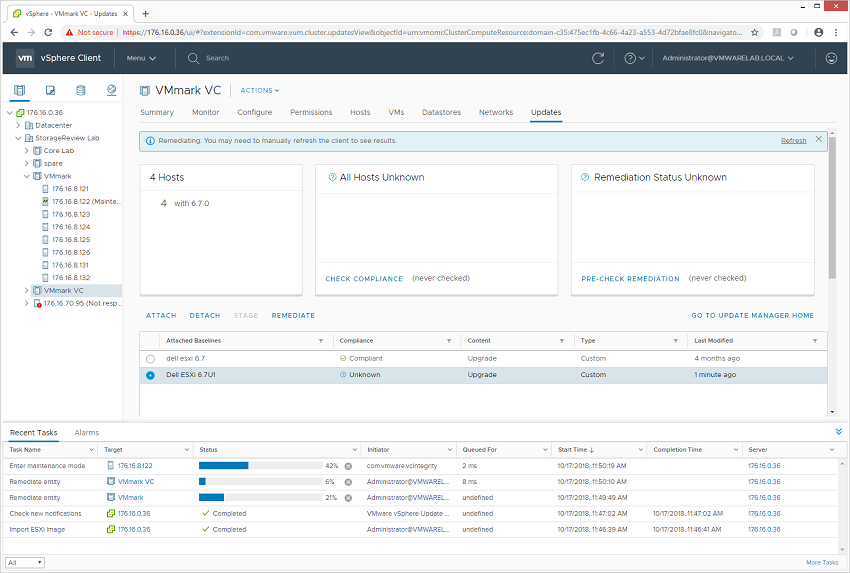Image resolution: width=850 pixels, height=573 pixels.
Task: Click the 21% Remediate entity progress bar
Action: point(261,497)
